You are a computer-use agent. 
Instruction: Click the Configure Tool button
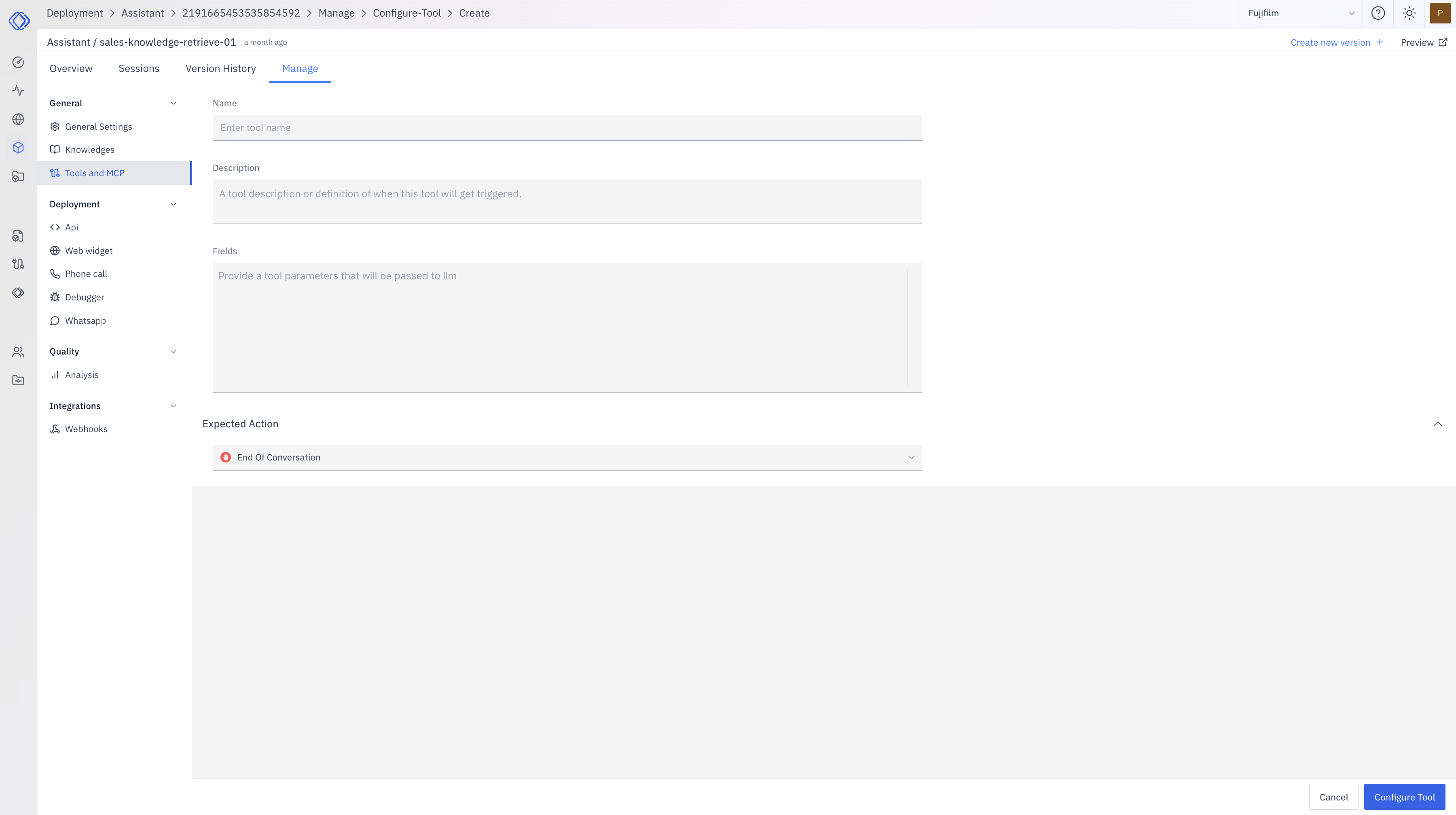click(x=1404, y=797)
